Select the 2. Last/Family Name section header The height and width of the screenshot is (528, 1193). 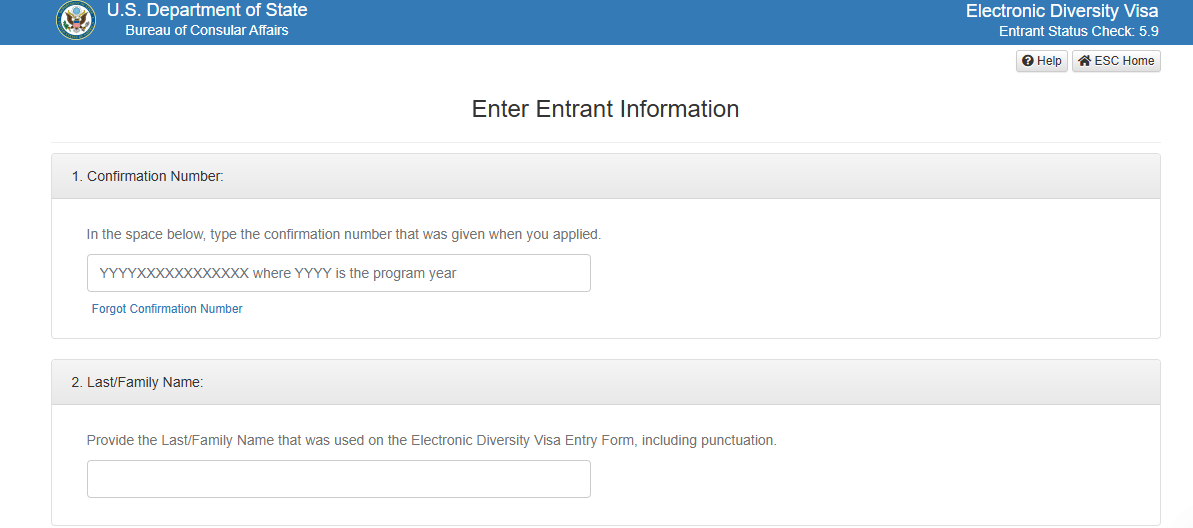(137, 382)
